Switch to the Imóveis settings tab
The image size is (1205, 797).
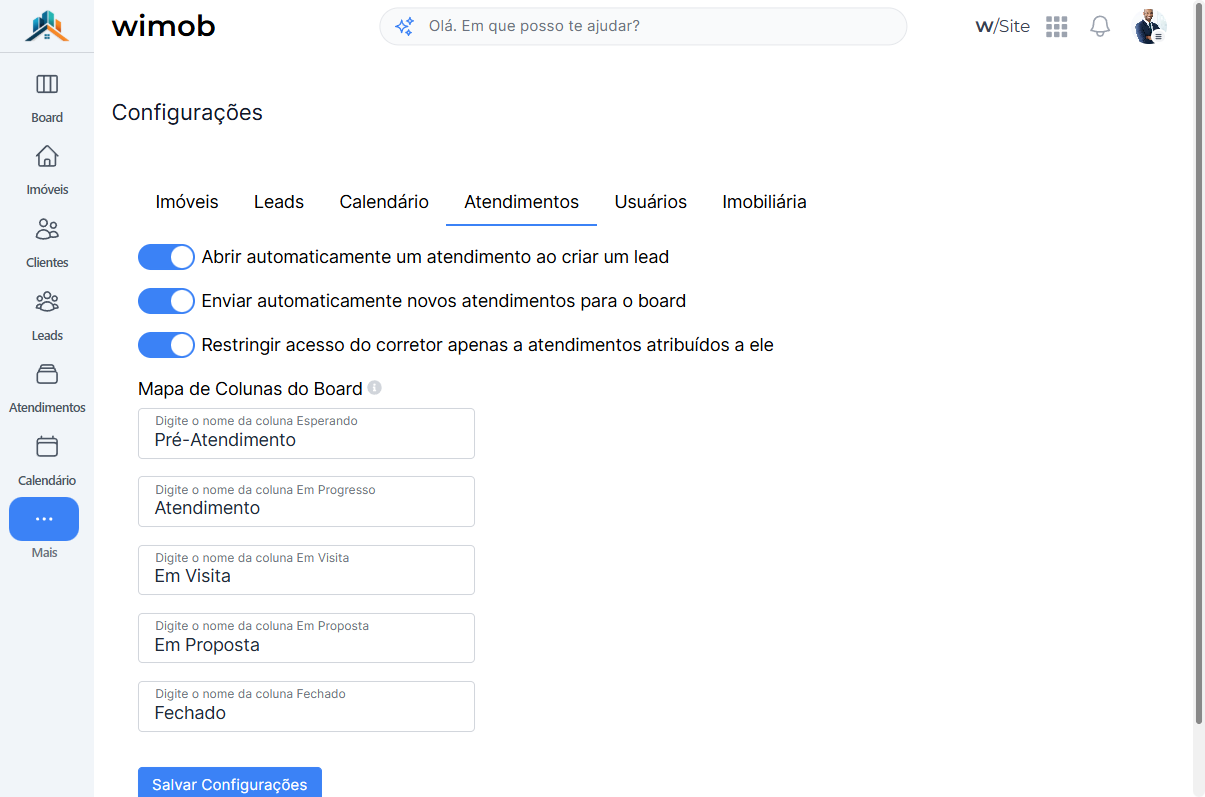click(x=187, y=202)
